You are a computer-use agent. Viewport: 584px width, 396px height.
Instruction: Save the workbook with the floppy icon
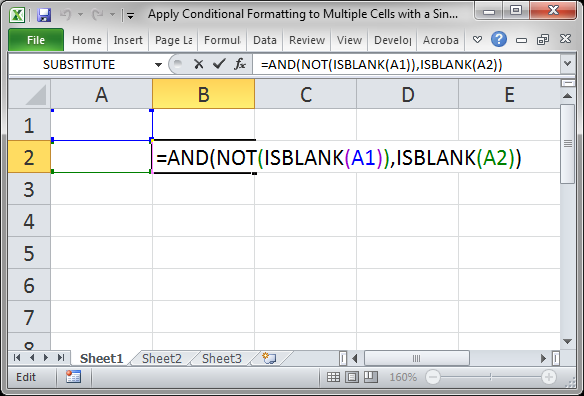[x=44, y=15]
